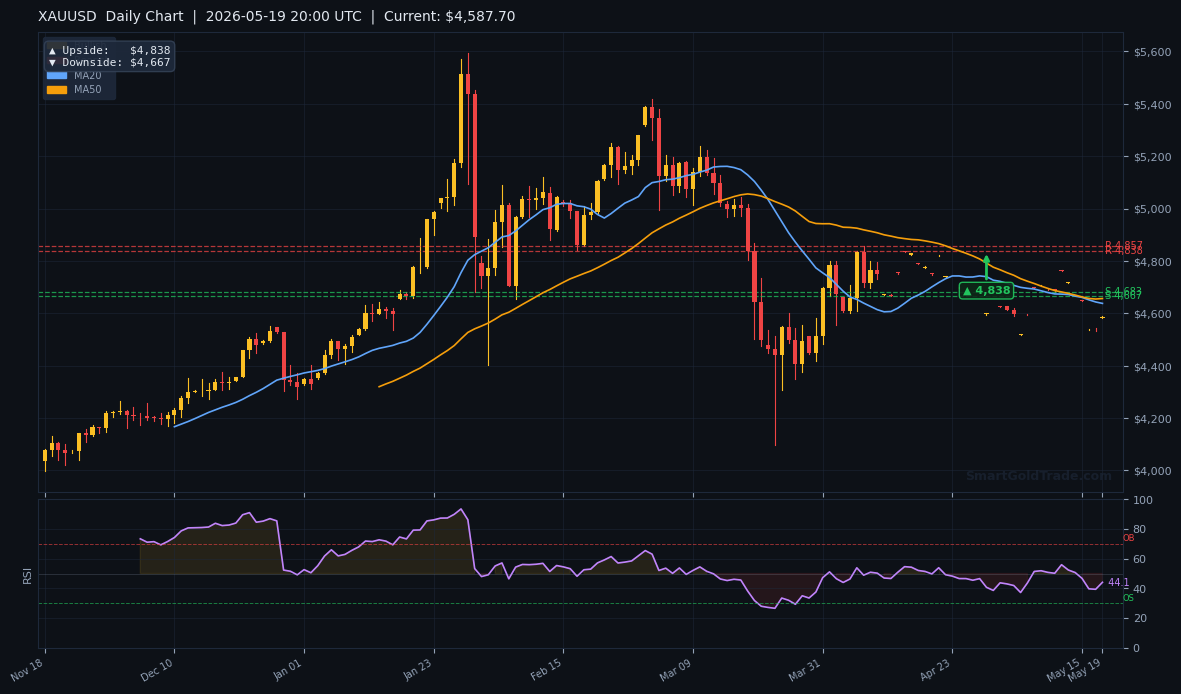Click the Jan 23 date label

coord(417,668)
